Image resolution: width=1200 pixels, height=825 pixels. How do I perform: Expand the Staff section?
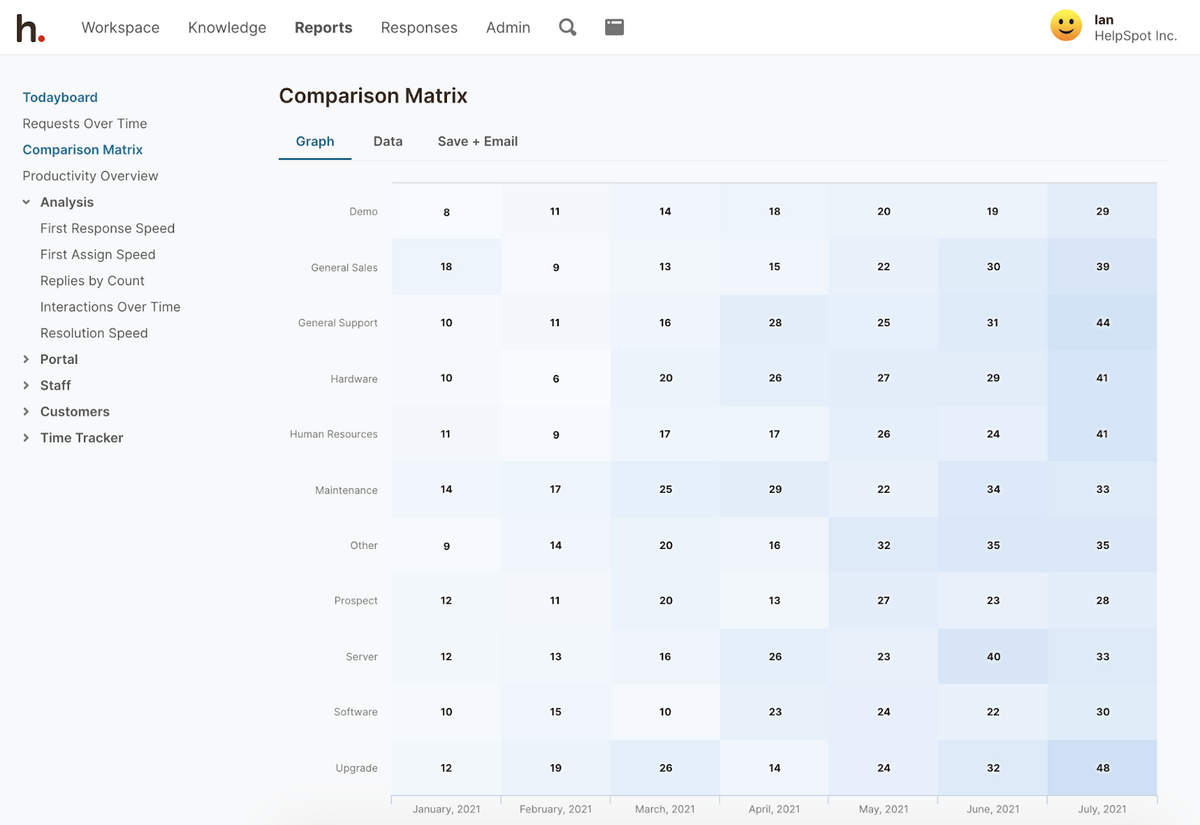pos(27,385)
